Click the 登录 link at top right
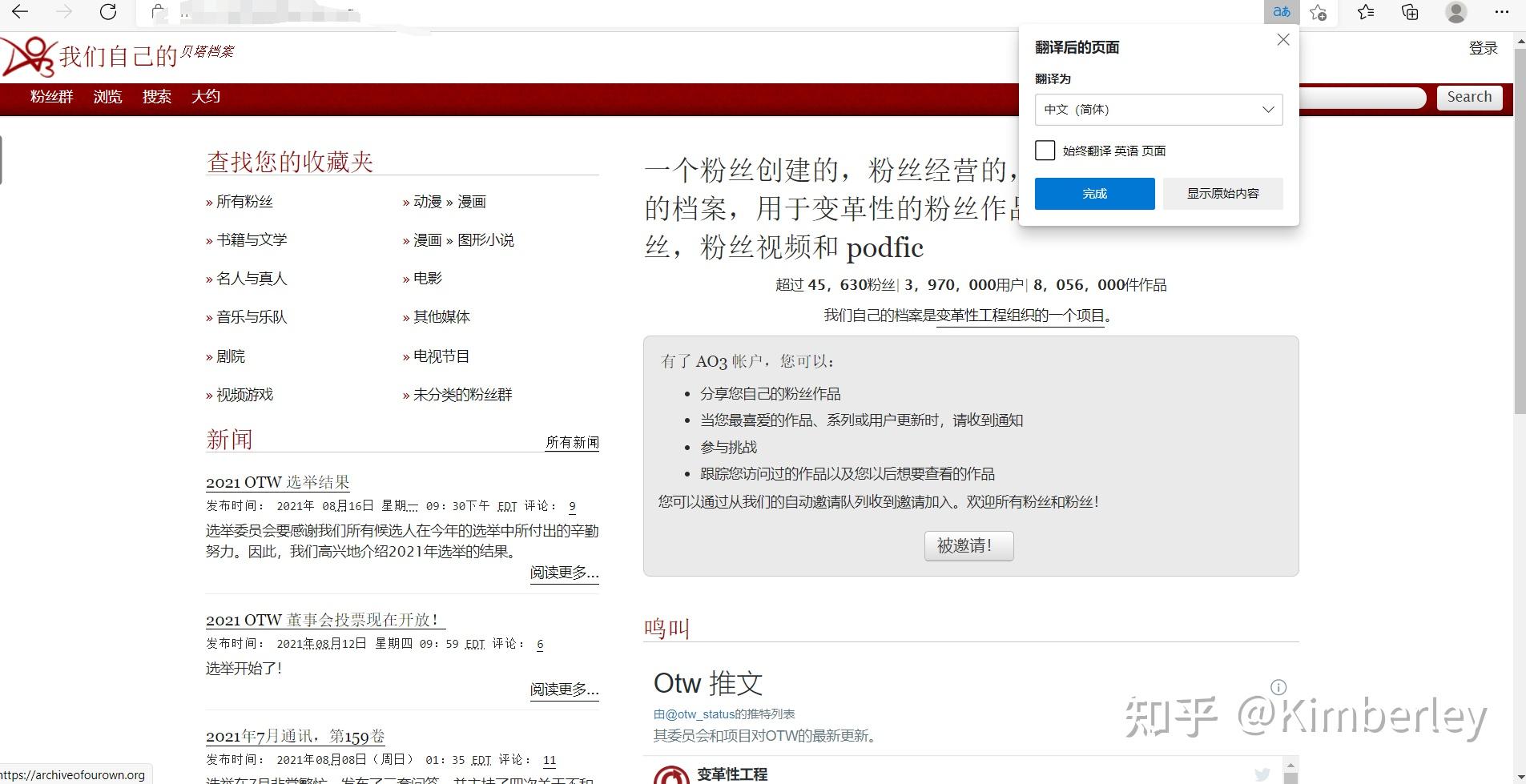 point(1483,48)
